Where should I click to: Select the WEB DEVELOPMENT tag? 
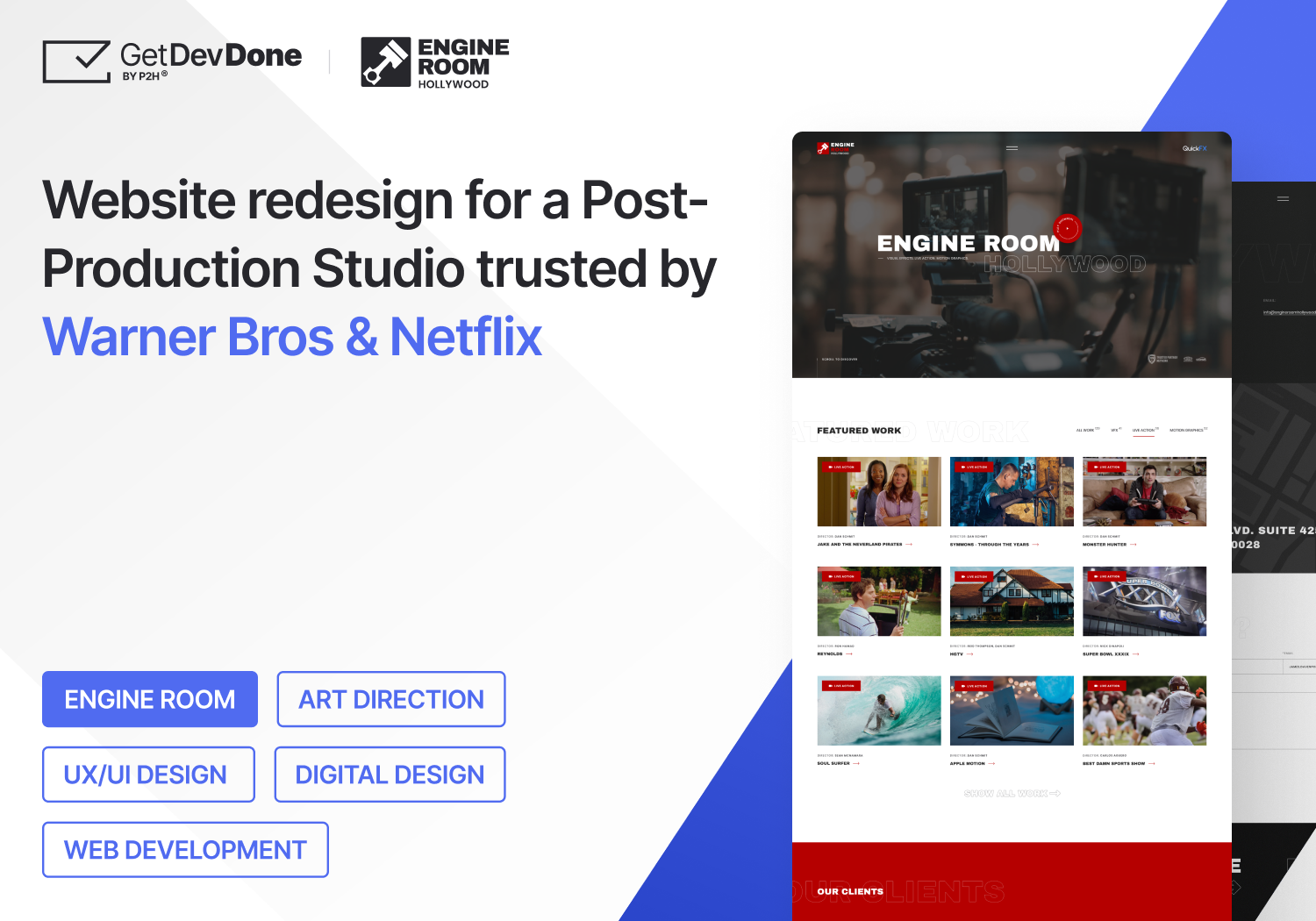[x=185, y=850]
